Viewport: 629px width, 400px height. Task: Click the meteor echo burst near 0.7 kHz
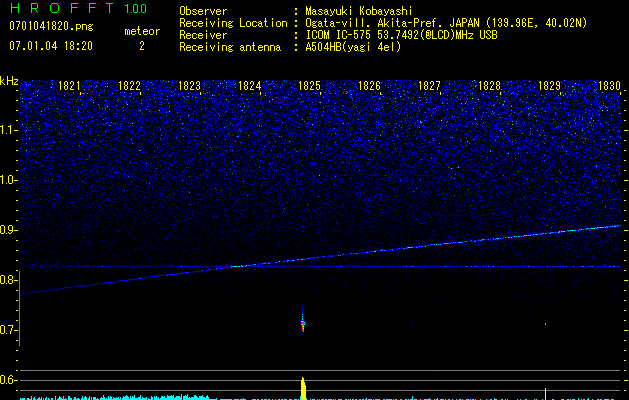coord(302,322)
